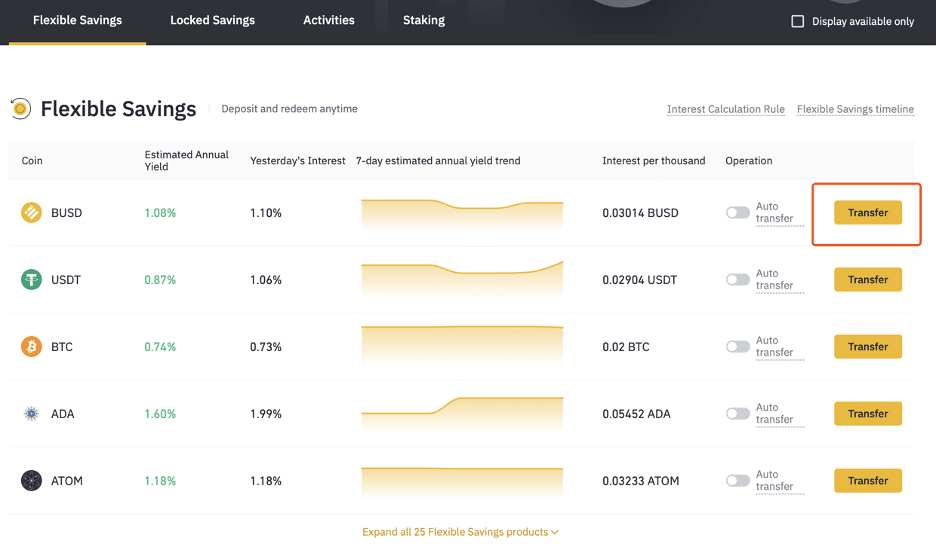Click the Auto transfer label in USDT row
Viewport: 936px width, 544px height.
pos(780,279)
